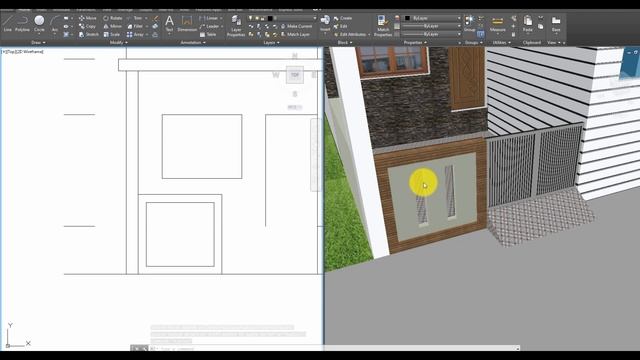Open the linetype ByLayer dropdown
This screenshot has width=640, height=360.
pyautogui.click(x=432, y=34)
